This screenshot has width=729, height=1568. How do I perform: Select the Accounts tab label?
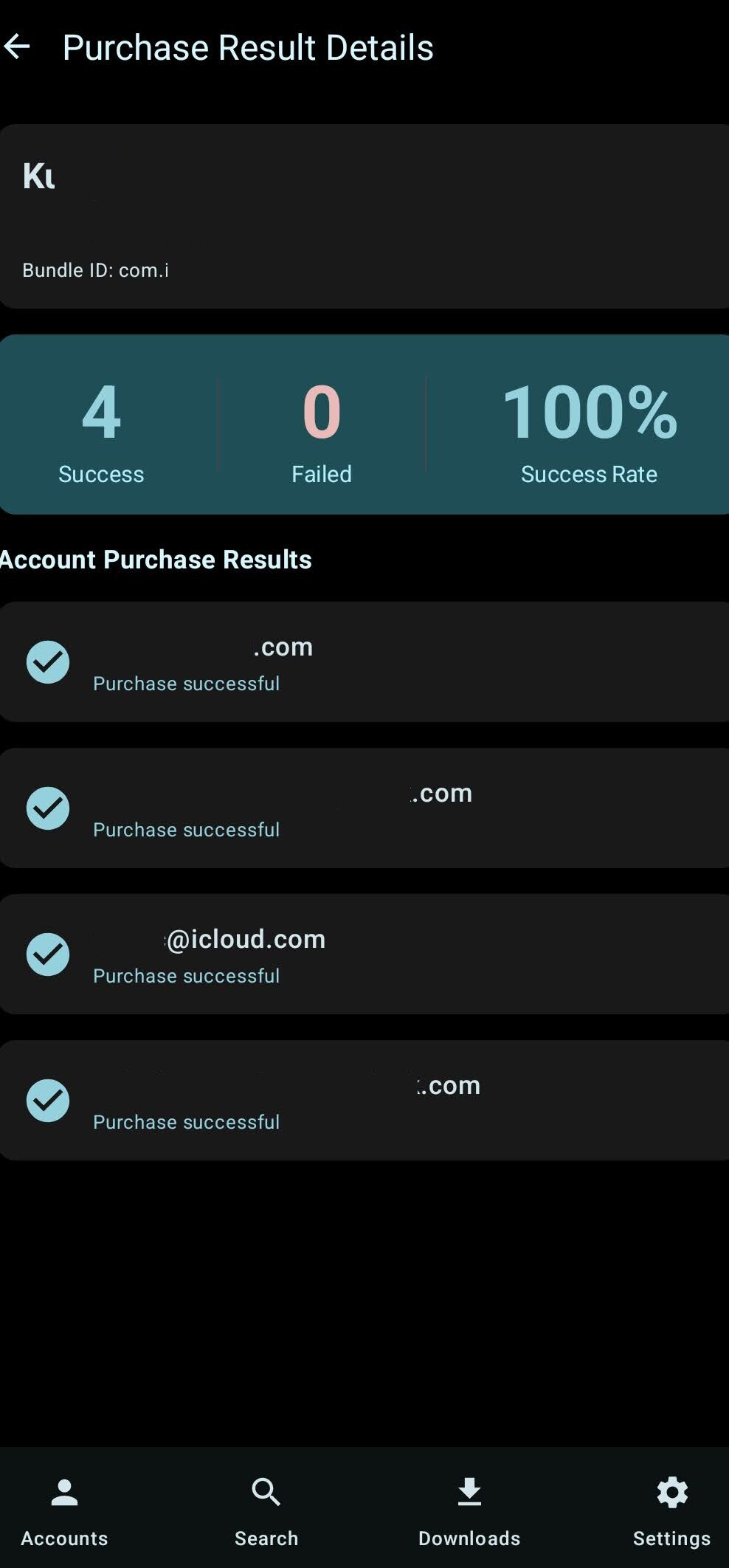(x=64, y=1538)
